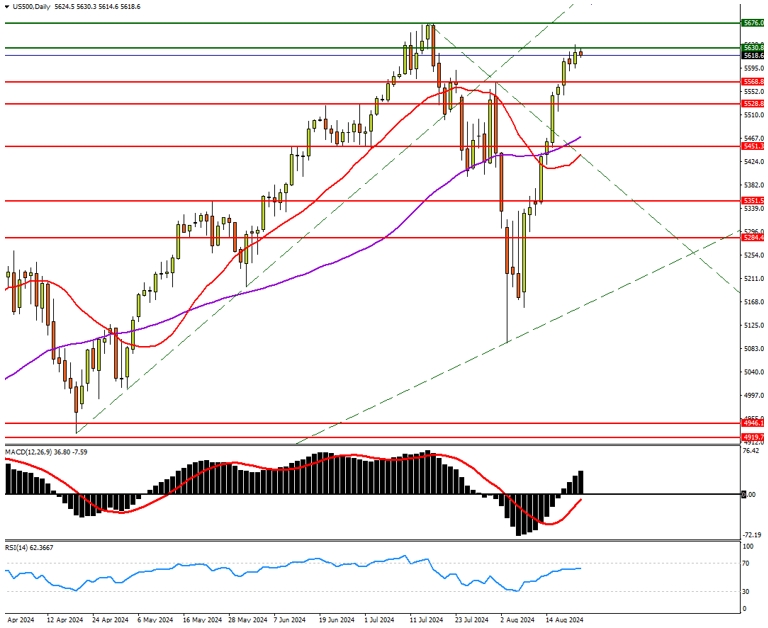
Task: Click the red 5351.5 price label
Action: click(x=753, y=201)
